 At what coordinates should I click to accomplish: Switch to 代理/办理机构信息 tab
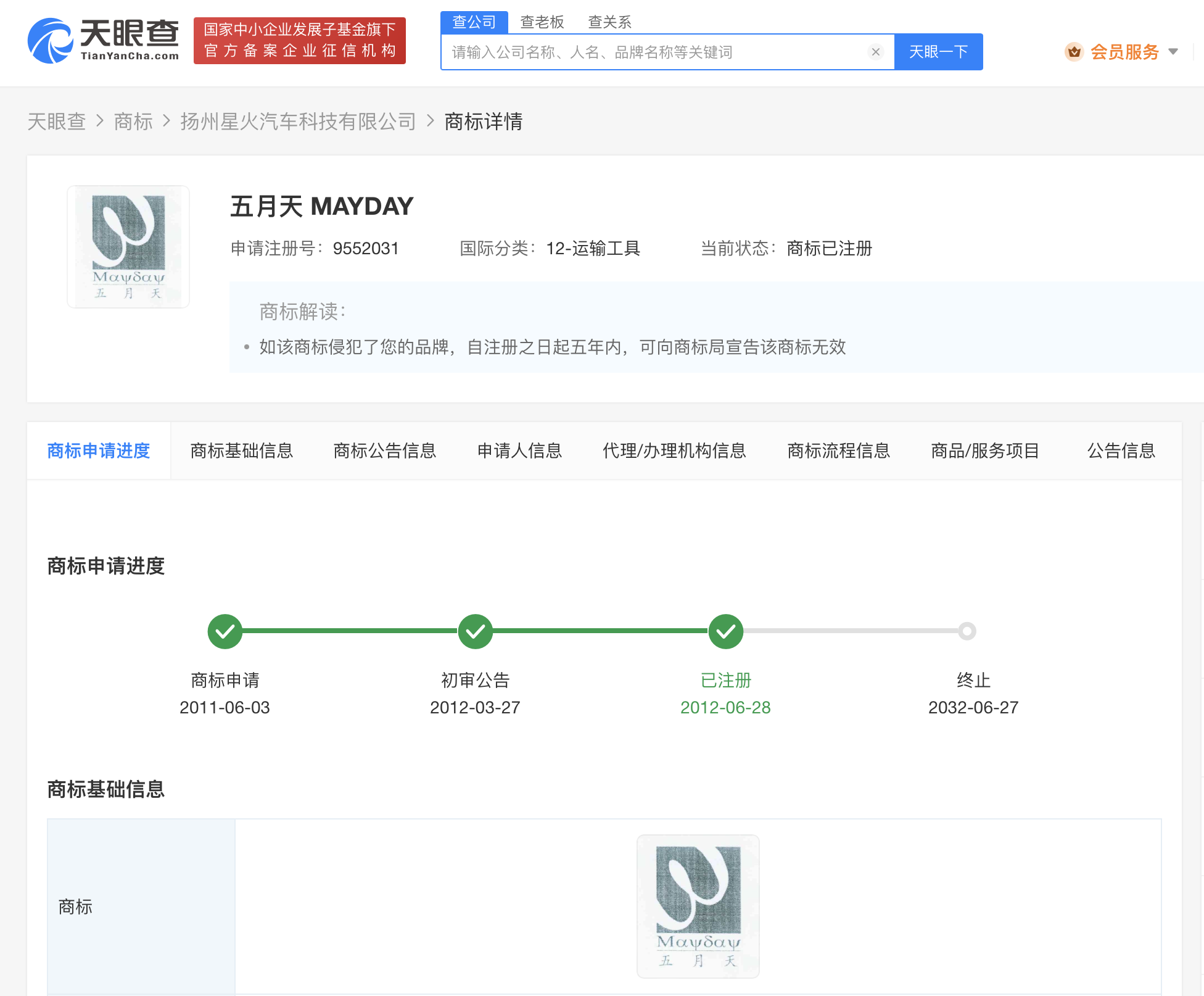(674, 450)
